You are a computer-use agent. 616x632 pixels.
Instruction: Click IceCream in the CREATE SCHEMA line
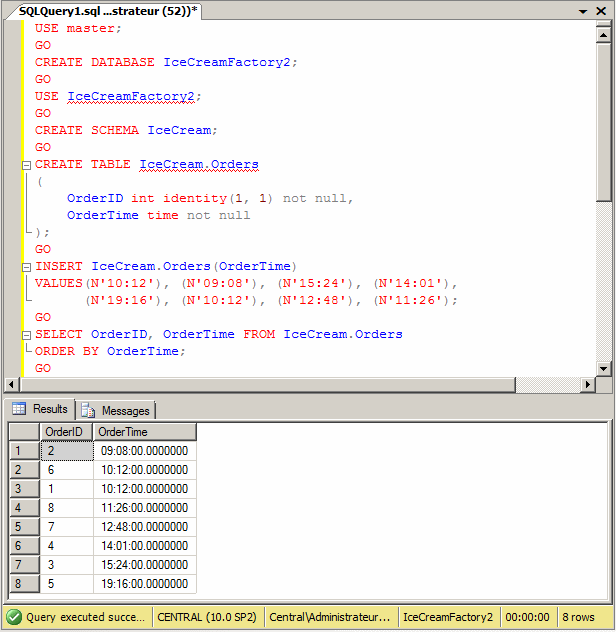click(179, 131)
